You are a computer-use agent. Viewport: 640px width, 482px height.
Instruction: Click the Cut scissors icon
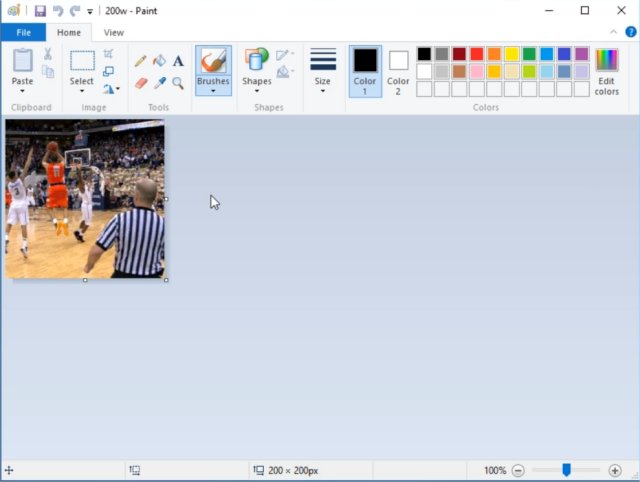pos(47,54)
